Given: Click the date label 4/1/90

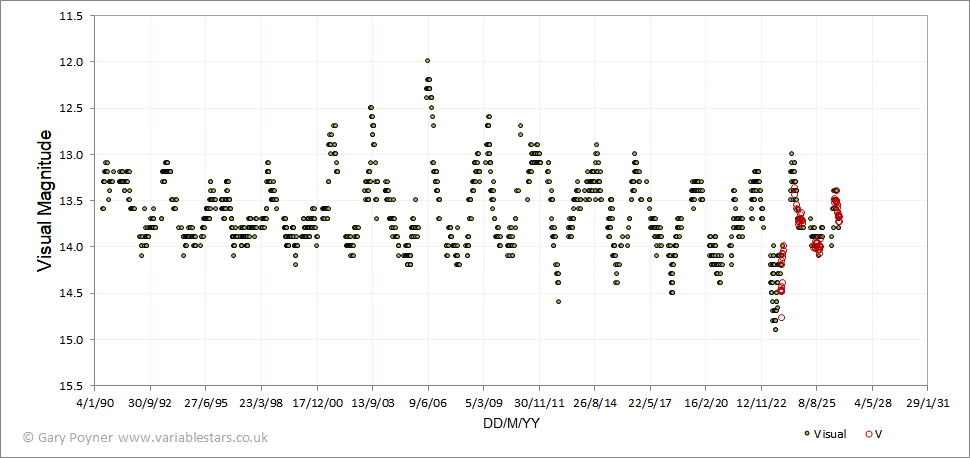Looking at the screenshot, I should pos(97,402).
